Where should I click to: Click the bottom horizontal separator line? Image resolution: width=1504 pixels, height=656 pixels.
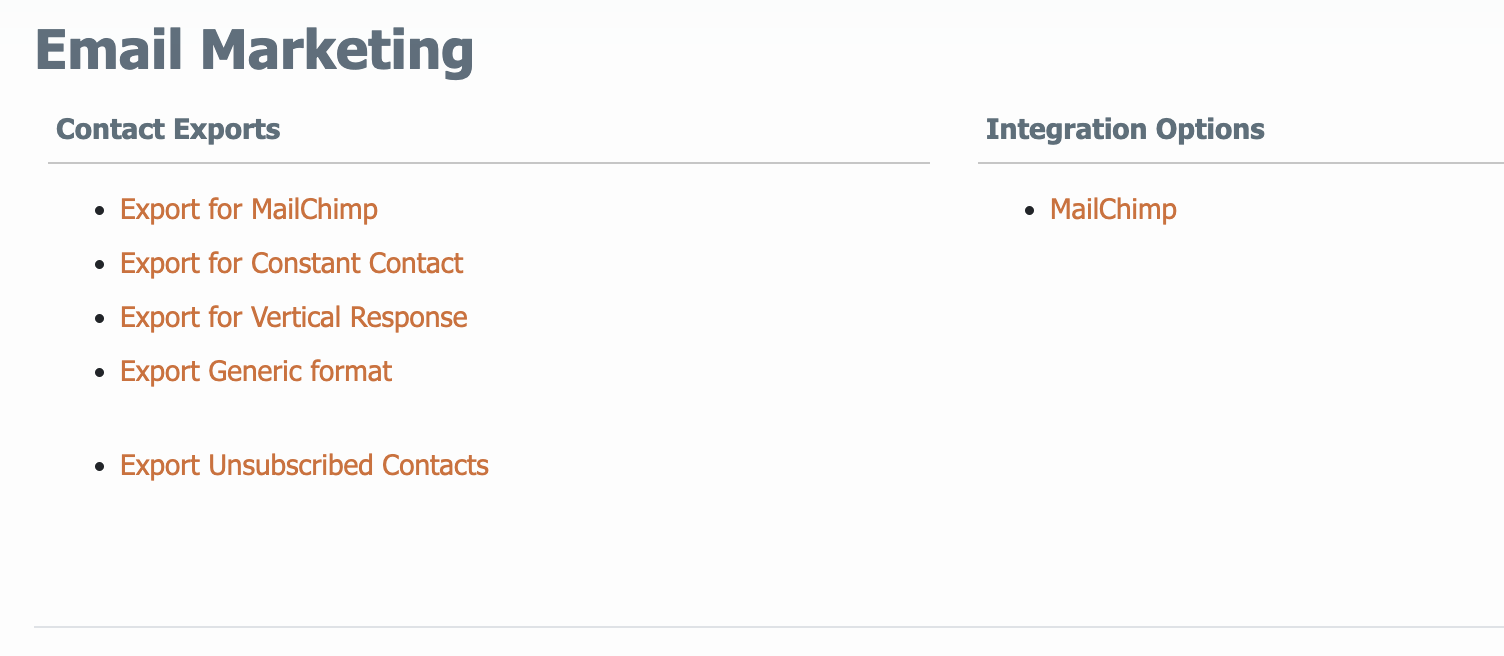(x=769, y=627)
